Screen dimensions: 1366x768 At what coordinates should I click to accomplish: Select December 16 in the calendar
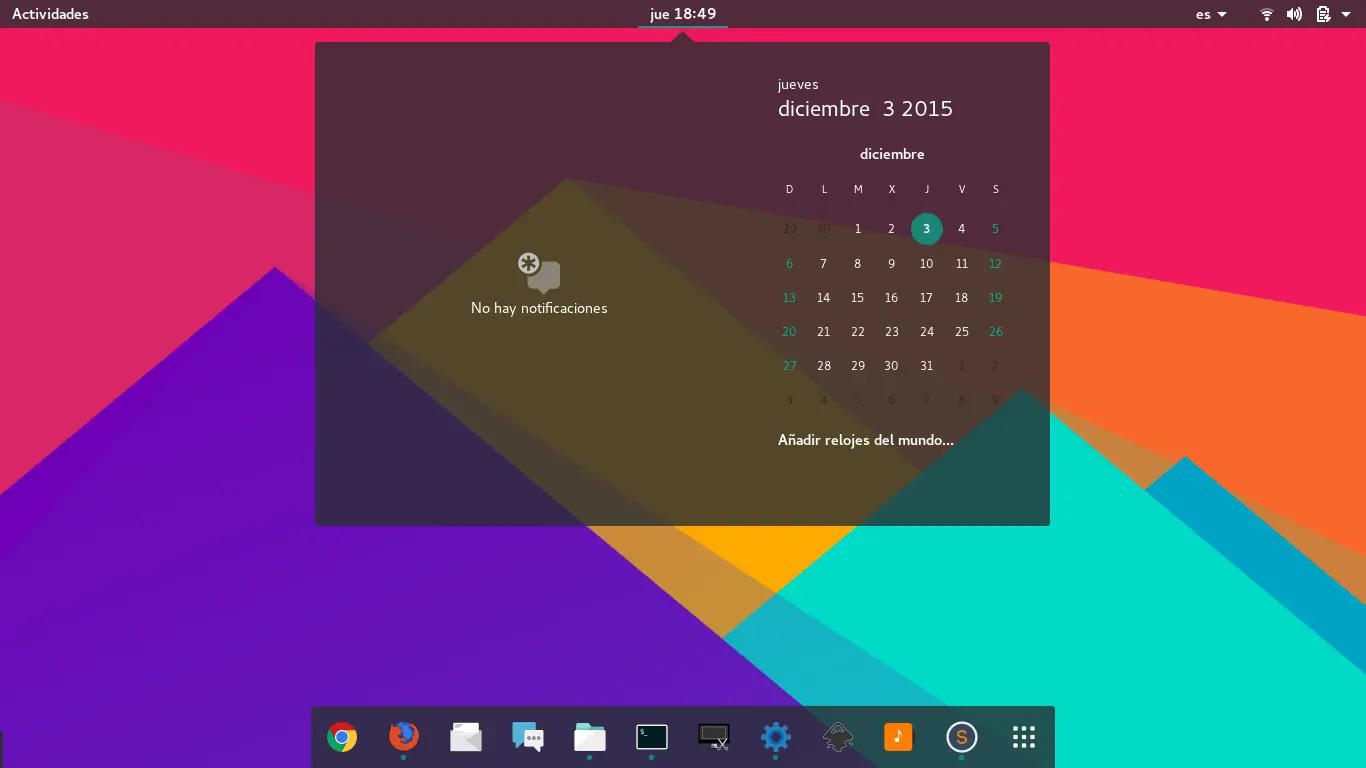pos(891,298)
